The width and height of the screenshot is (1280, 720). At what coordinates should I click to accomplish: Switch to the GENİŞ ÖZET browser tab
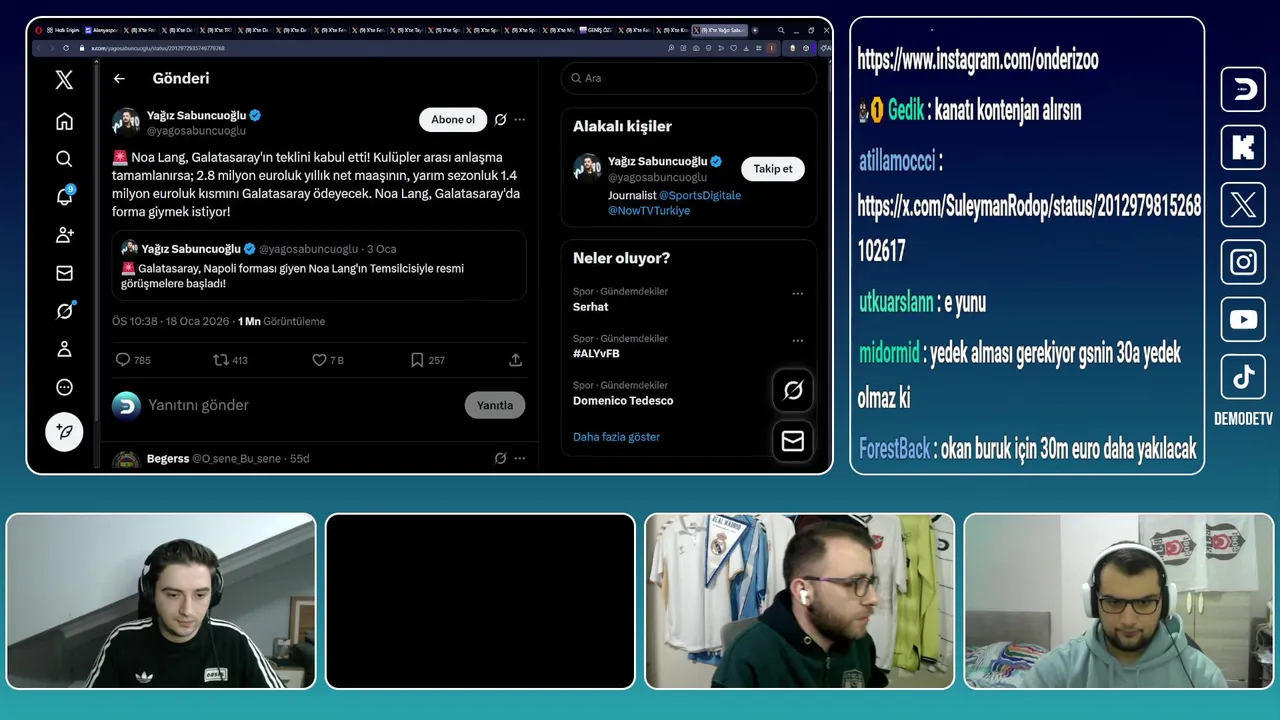597,30
